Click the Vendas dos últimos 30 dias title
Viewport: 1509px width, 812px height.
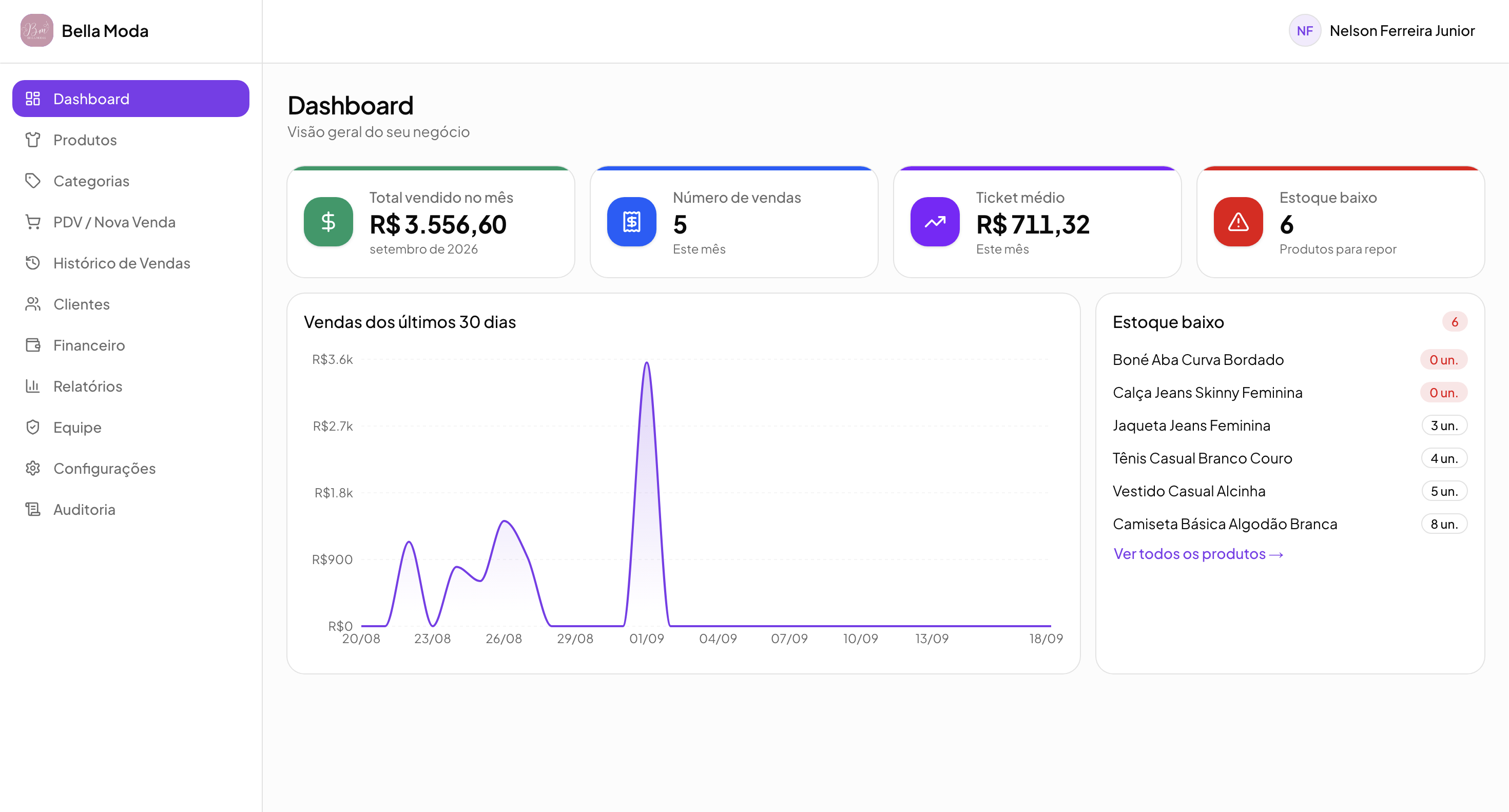(410, 322)
